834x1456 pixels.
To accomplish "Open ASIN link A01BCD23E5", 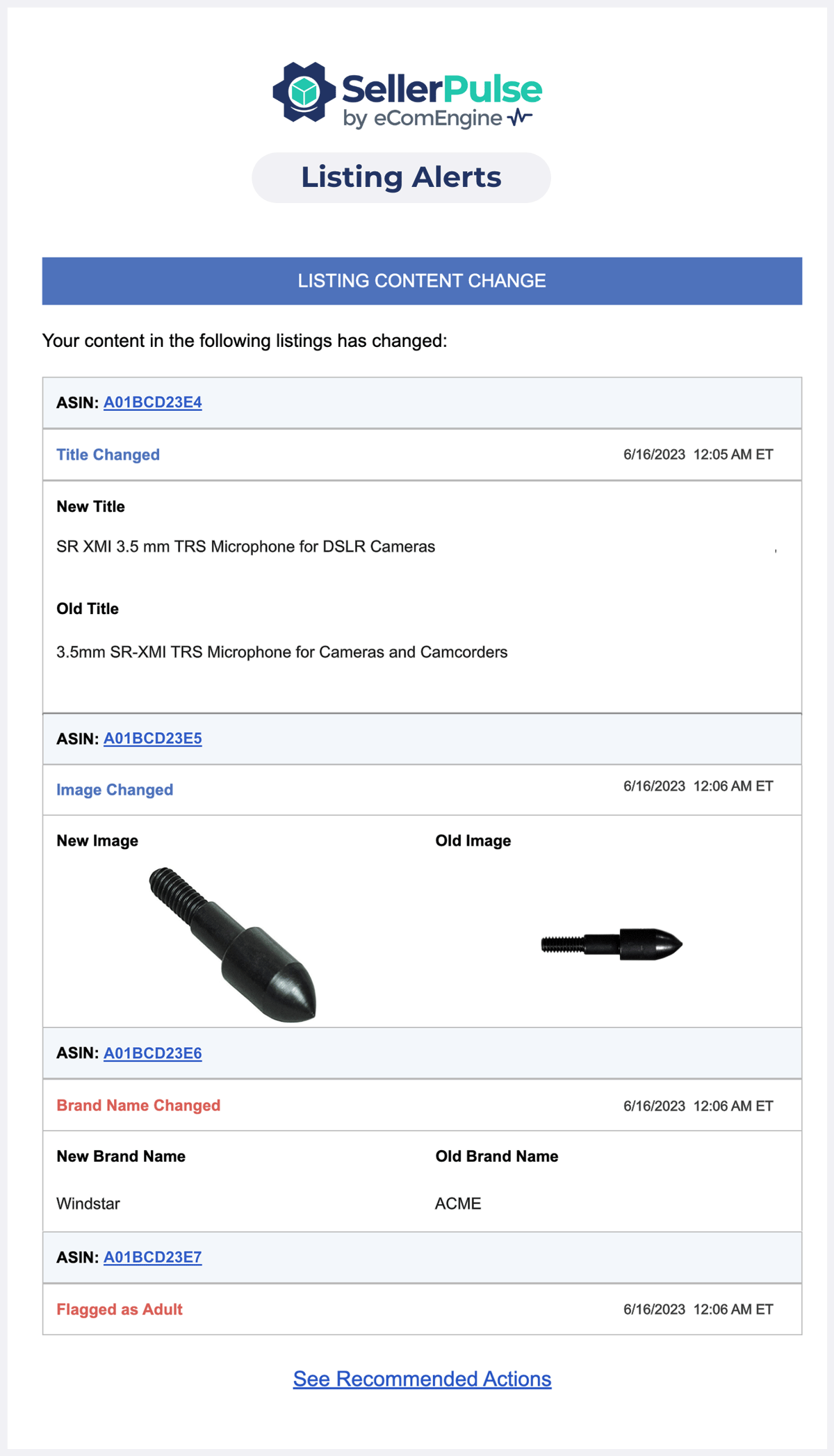I will click(153, 739).
